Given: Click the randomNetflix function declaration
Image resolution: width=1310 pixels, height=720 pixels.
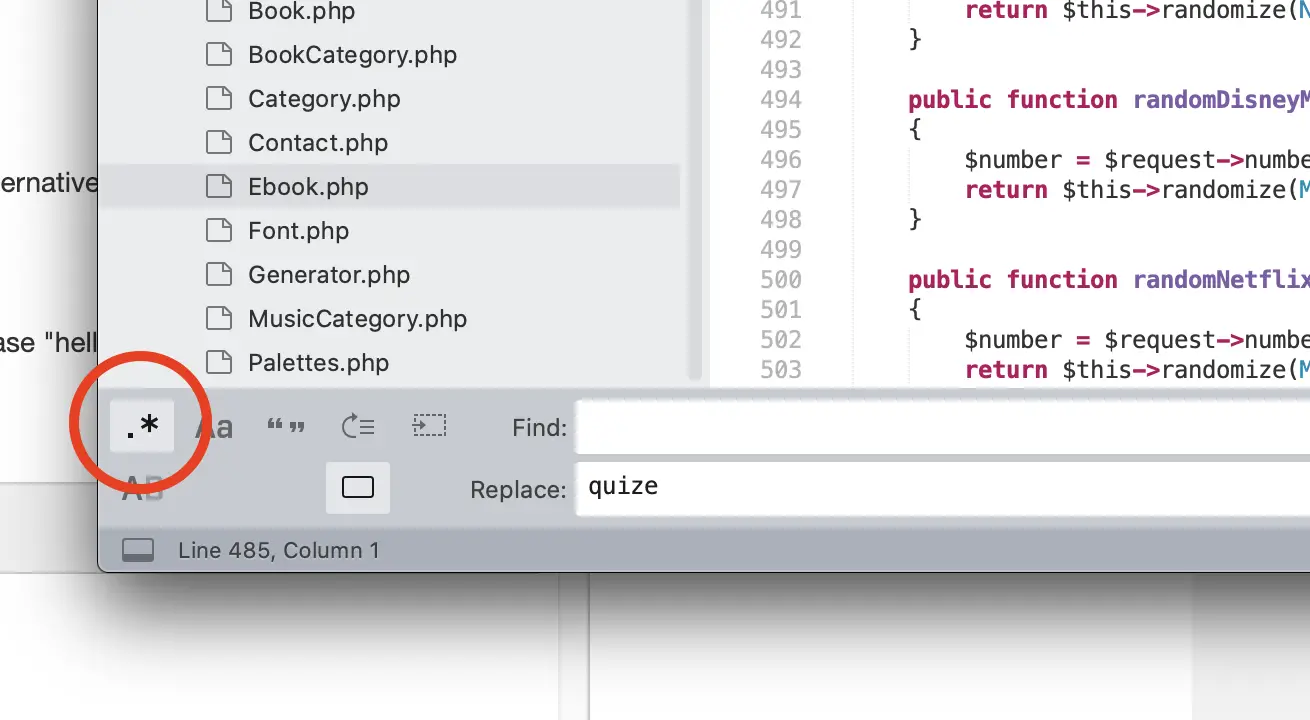Looking at the screenshot, I should (1108, 280).
